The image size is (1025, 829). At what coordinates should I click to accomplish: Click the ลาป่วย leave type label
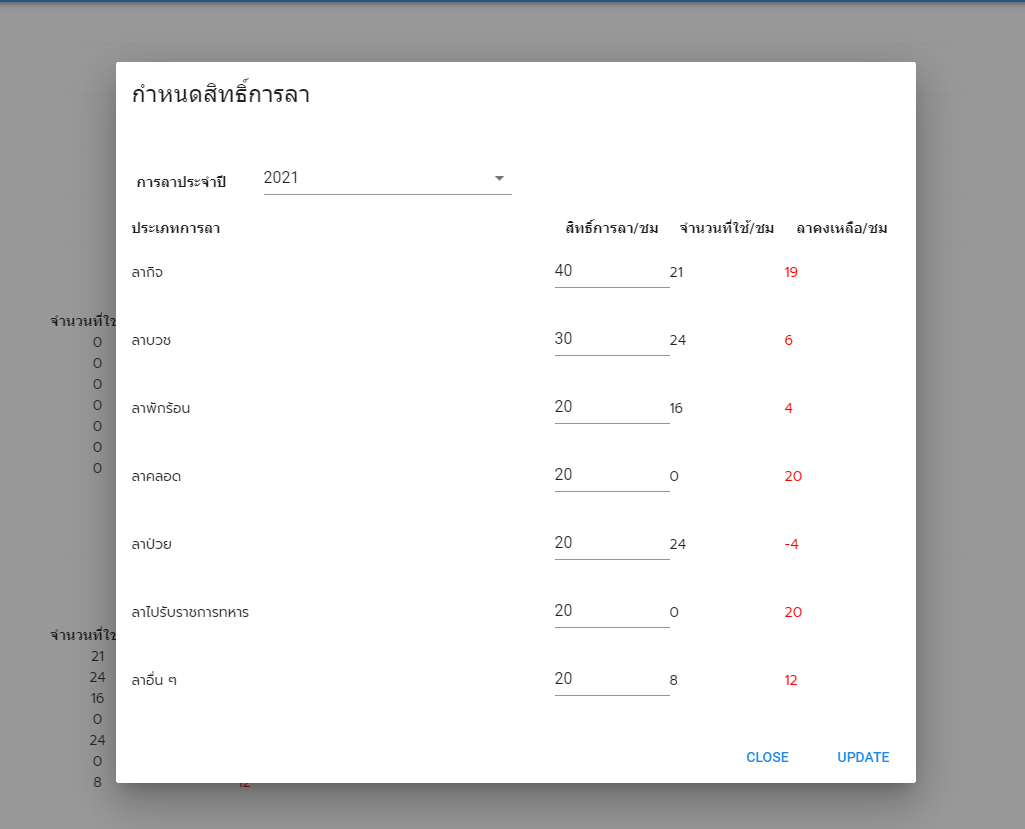[x=152, y=543]
